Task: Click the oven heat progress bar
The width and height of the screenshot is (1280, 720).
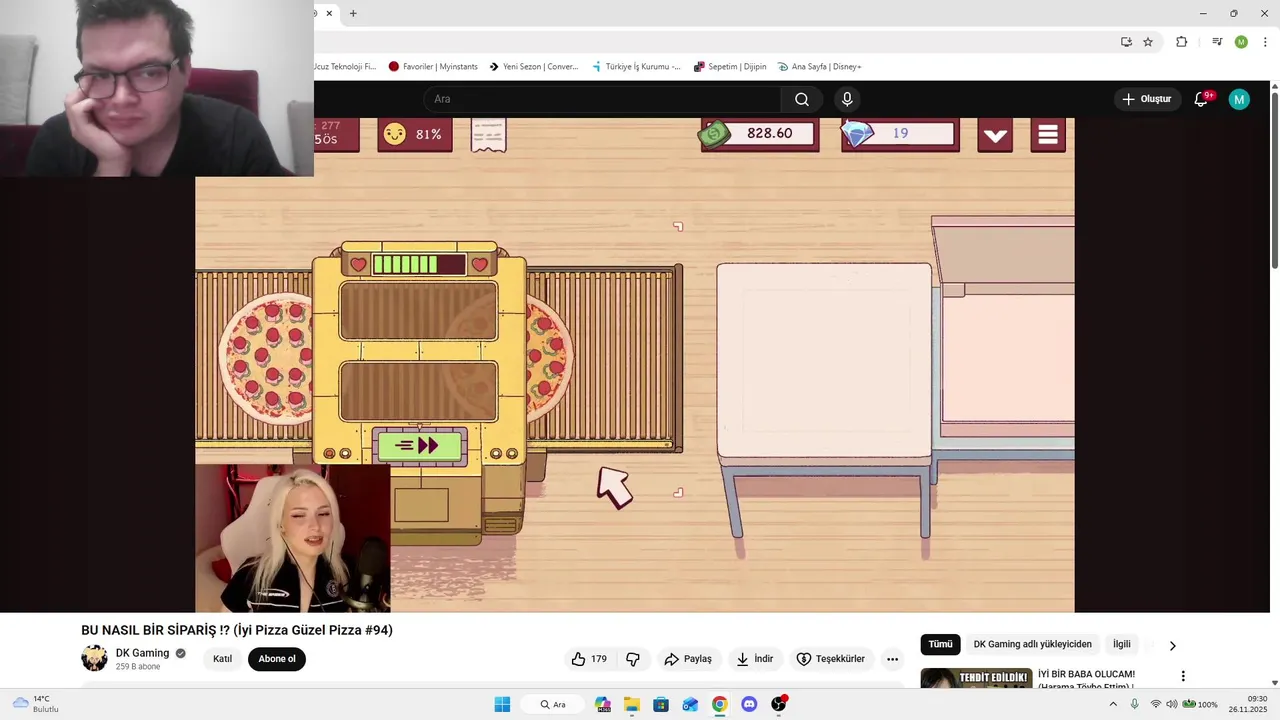Action: click(x=418, y=264)
